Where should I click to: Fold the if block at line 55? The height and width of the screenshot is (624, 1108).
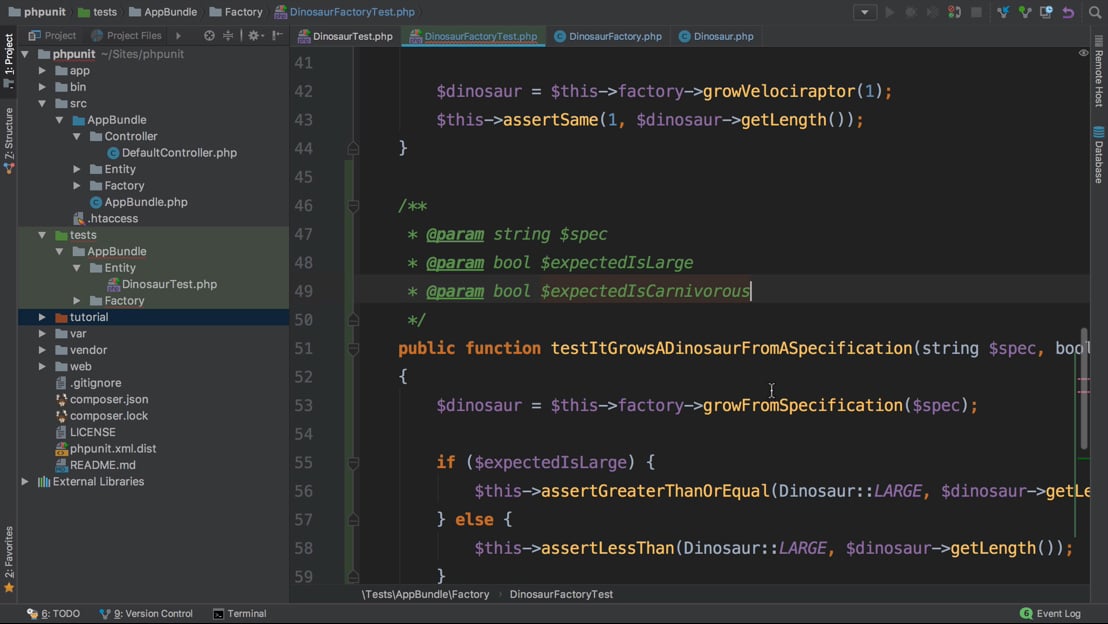point(353,463)
